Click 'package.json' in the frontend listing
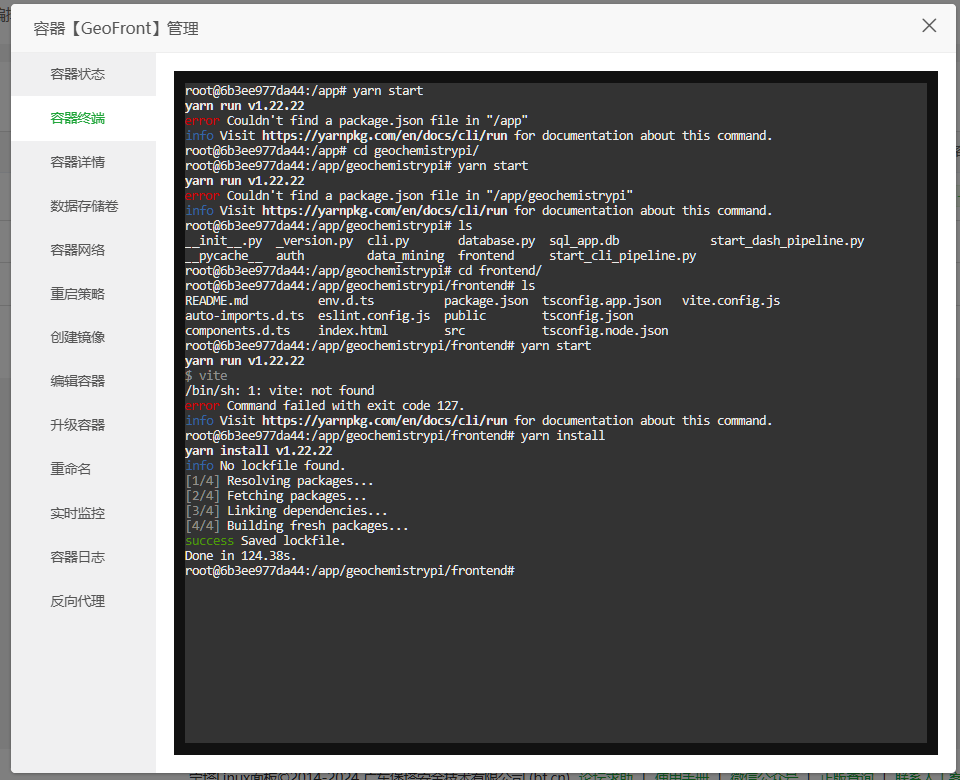 (x=486, y=301)
